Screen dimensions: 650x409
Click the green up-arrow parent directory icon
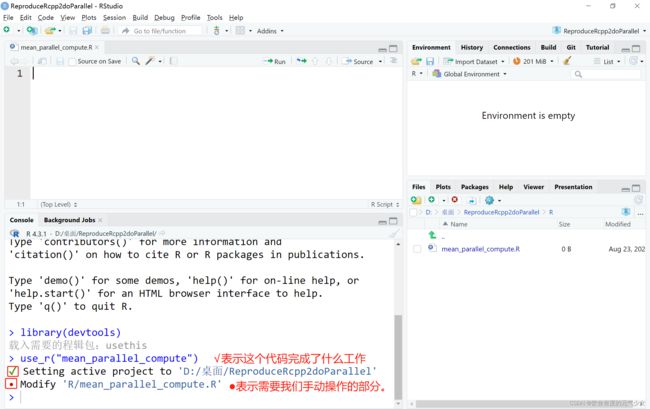432,235
